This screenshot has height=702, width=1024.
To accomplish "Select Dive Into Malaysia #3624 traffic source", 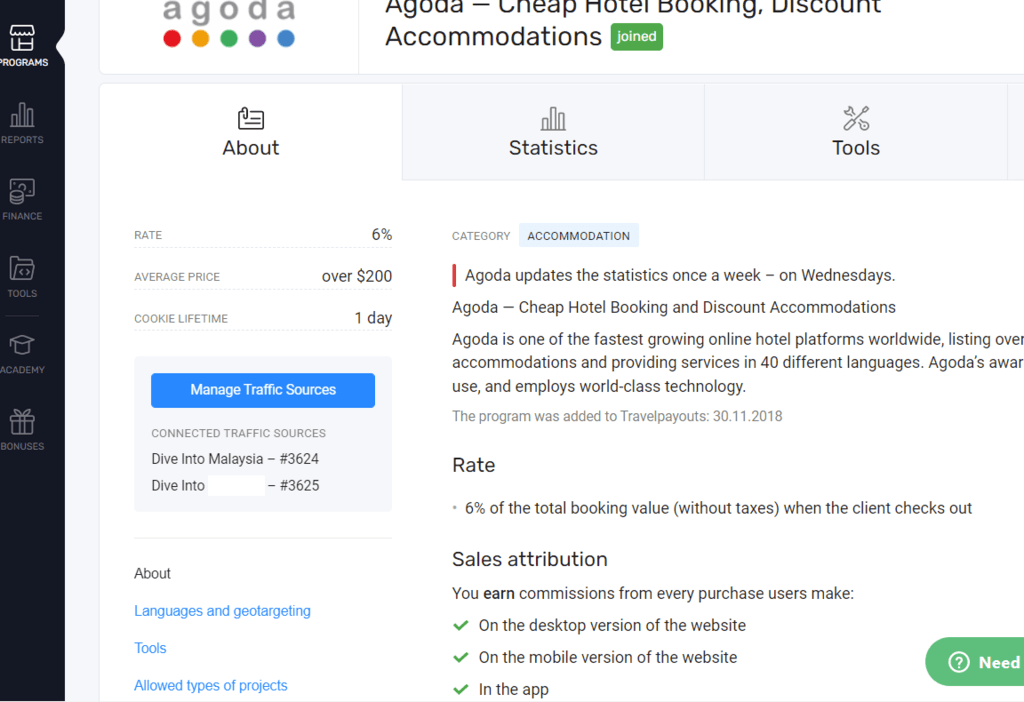I will click(235, 459).
